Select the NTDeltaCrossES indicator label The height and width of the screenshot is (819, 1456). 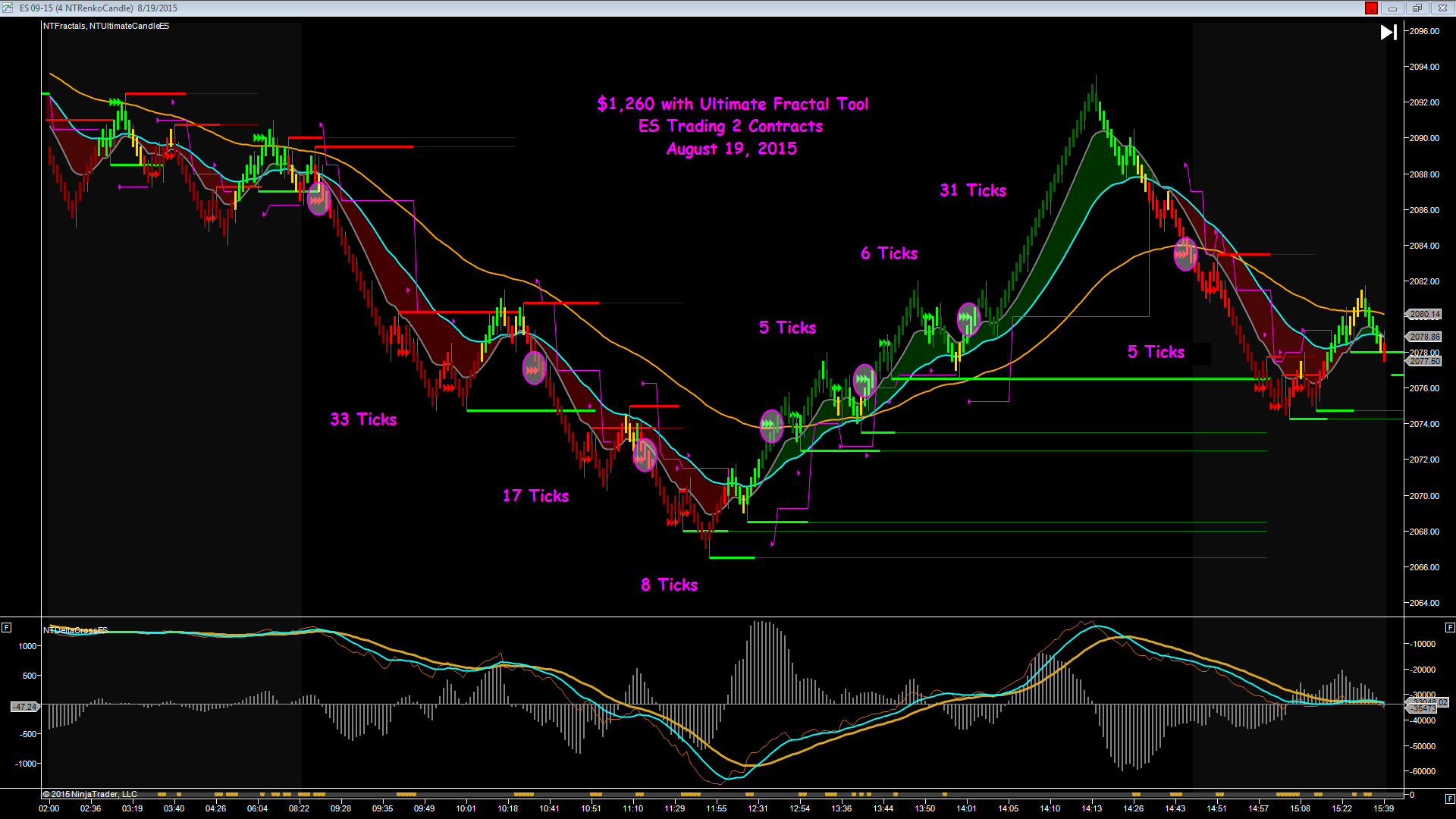point(75,630)
